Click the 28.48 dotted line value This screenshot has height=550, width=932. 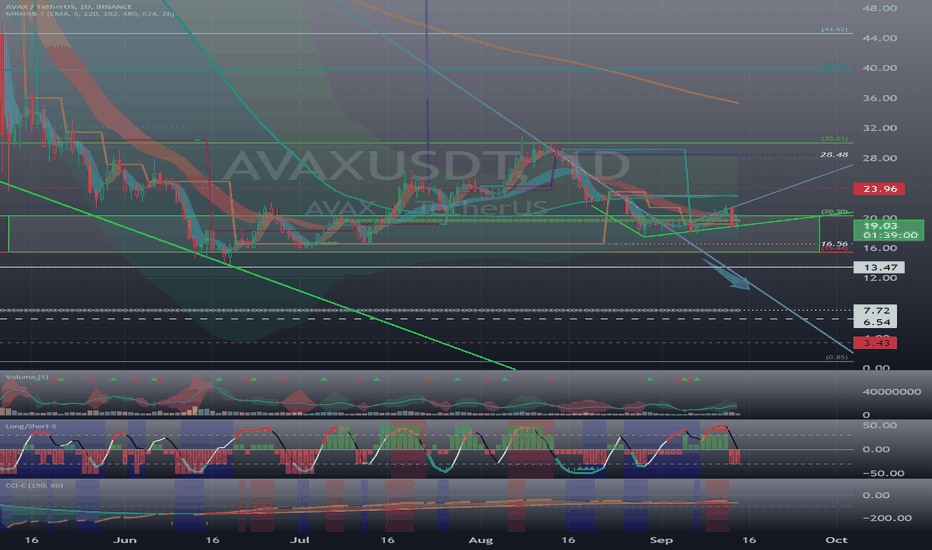pos(834,155)
